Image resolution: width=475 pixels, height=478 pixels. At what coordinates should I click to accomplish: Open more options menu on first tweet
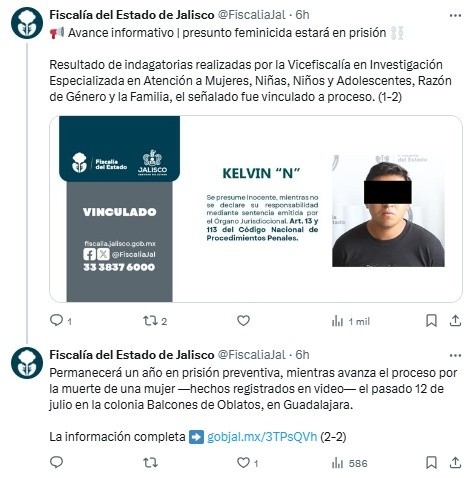tap(455, 15)
